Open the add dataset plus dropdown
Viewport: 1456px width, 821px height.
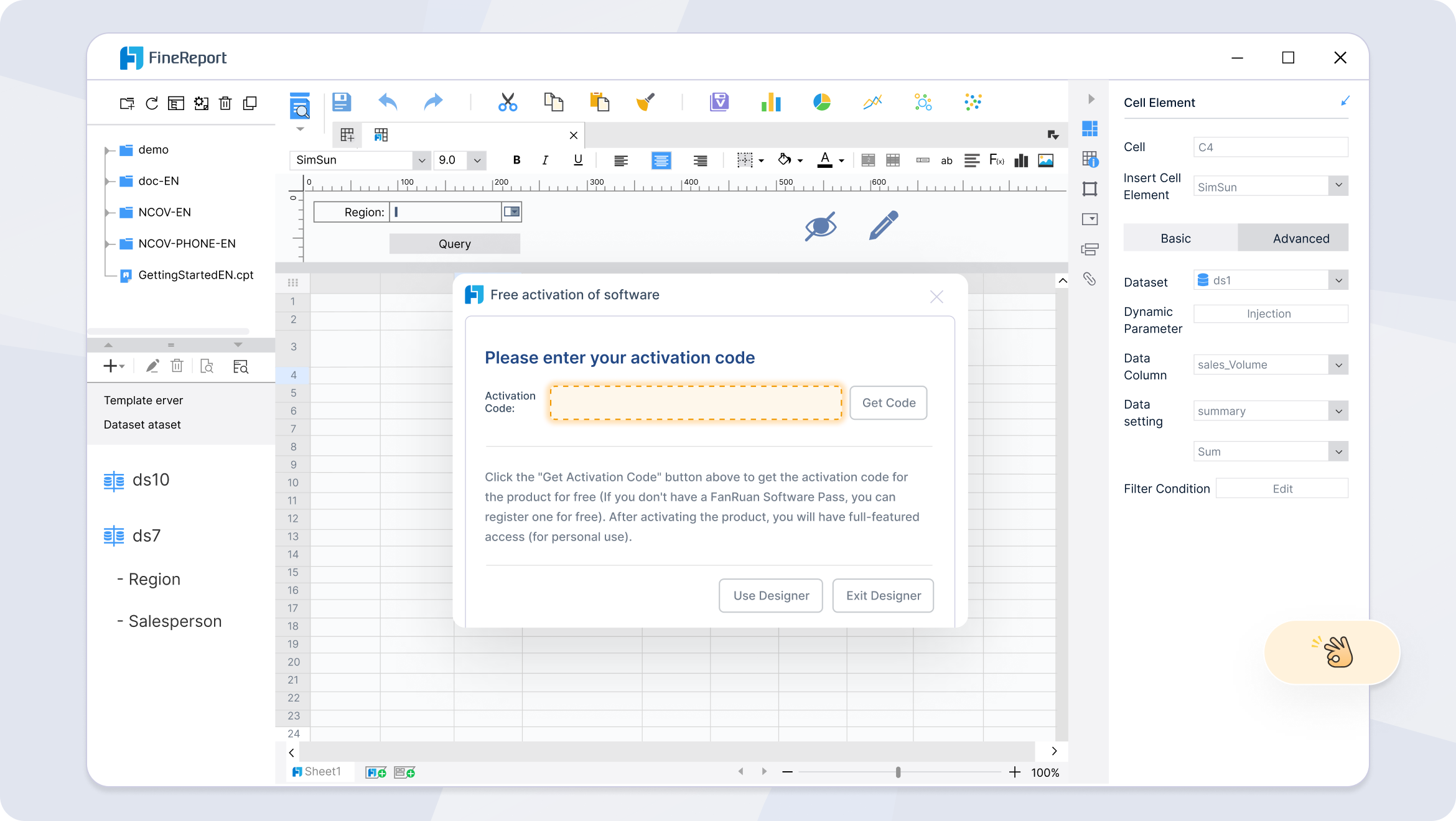point(114,366)
